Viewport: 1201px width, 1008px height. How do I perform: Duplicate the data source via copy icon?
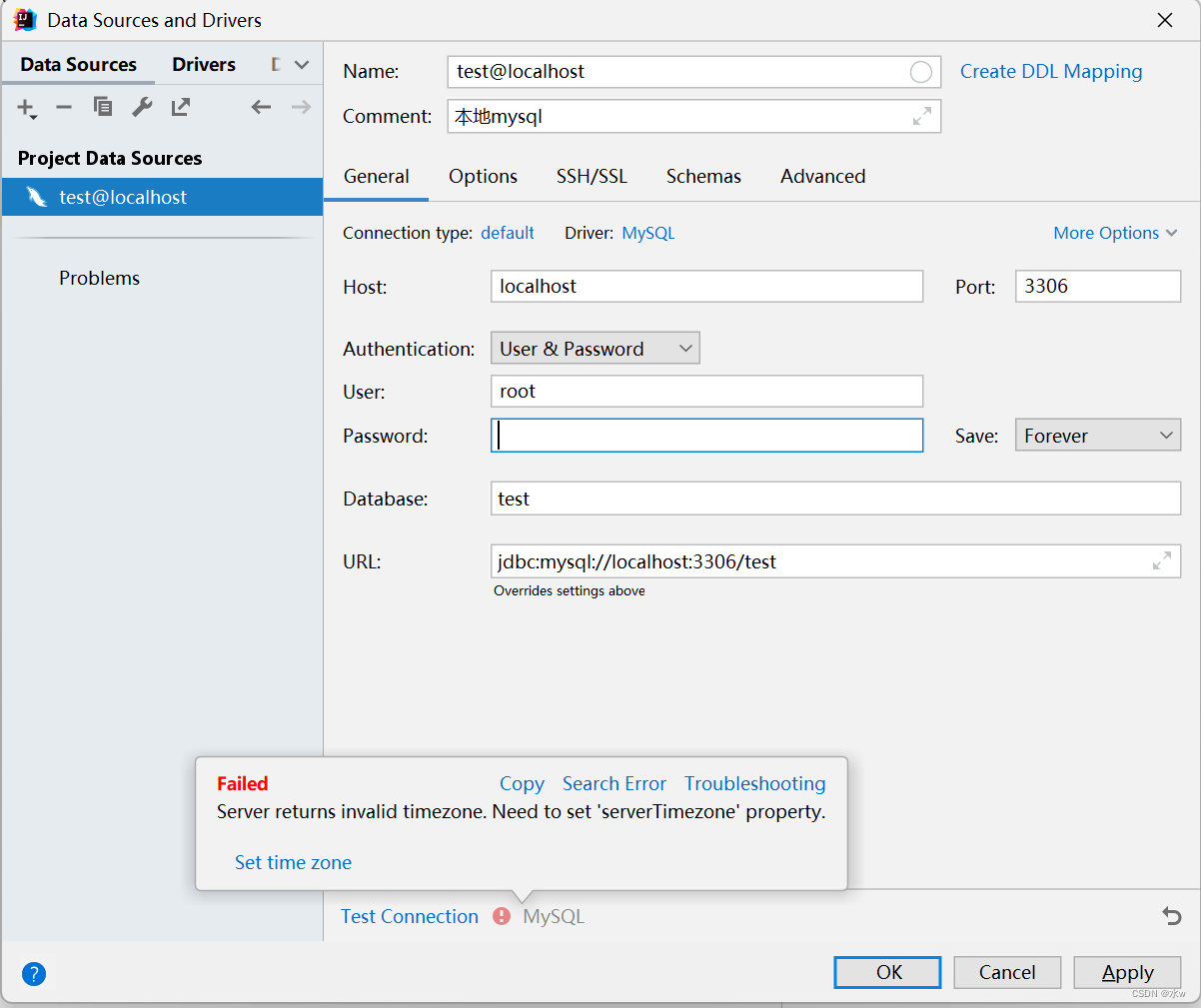coord(102,107)
